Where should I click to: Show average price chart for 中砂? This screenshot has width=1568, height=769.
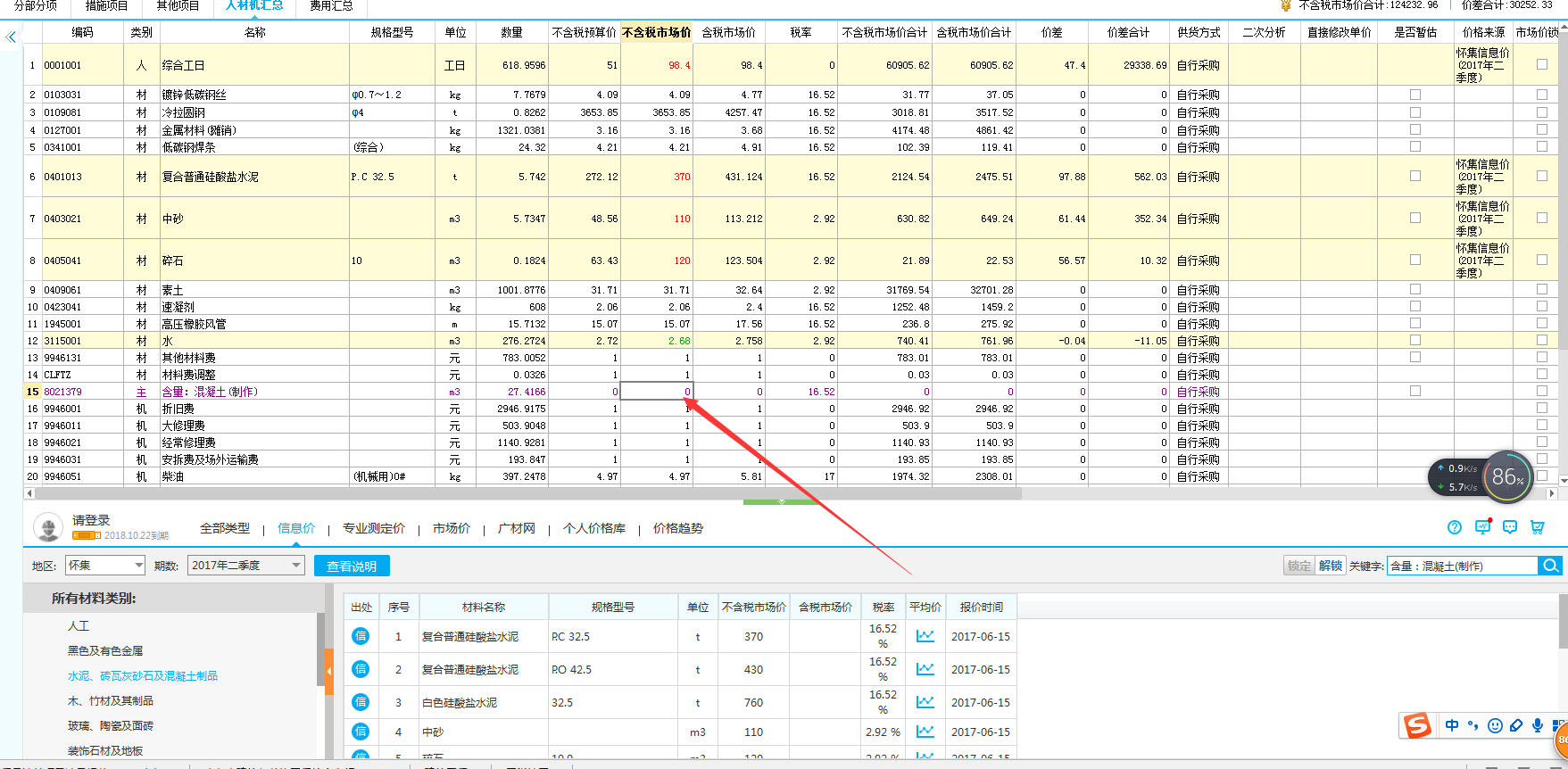point(925,732)
